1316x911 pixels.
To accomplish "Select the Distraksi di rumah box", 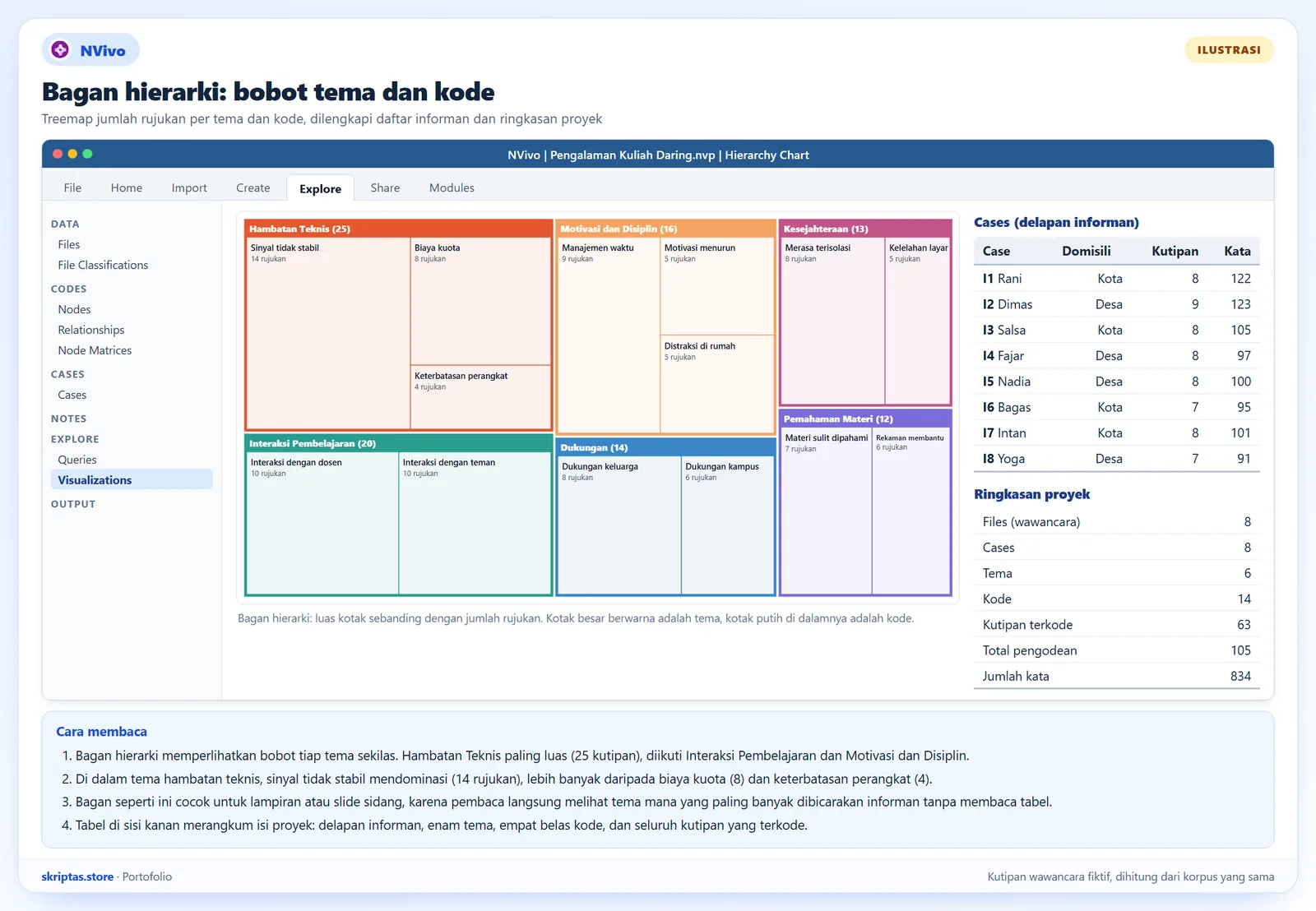I will (717, 384).
